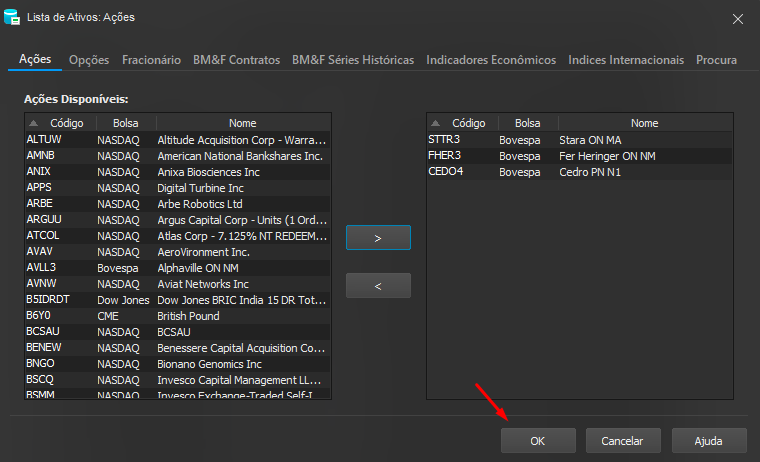
Task: Sort available list by Nome column
Action: [x=243, y=123]
